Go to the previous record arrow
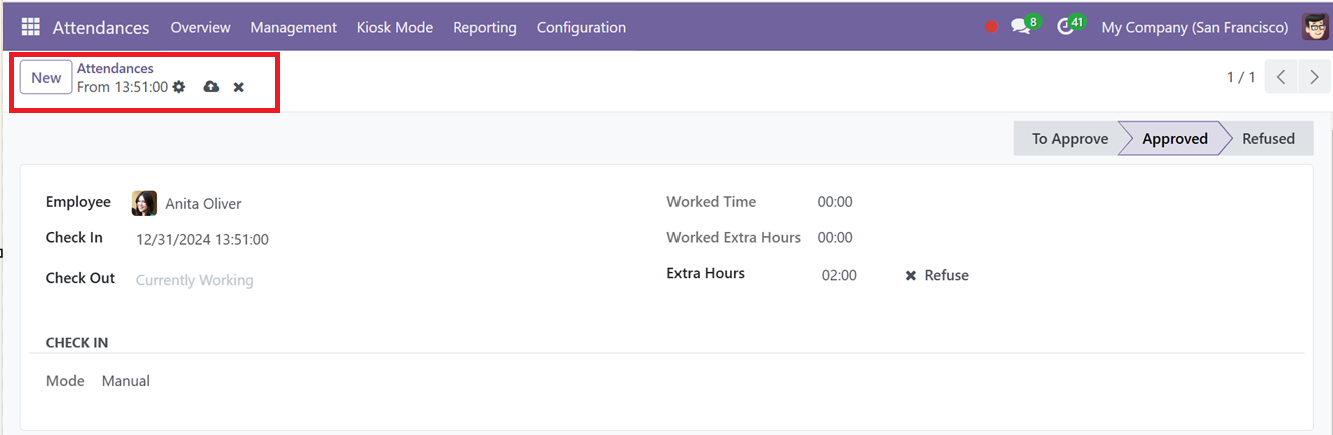 [1281, 77]
